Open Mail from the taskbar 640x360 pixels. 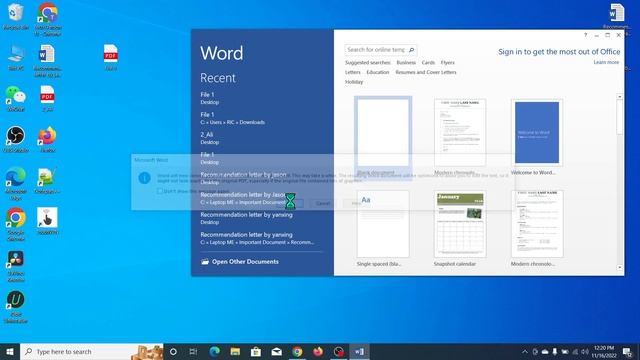click(x=276, y=351)
